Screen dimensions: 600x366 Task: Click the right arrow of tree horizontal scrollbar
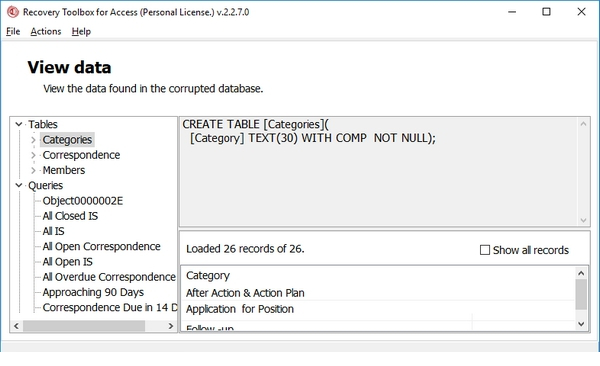click(x=171, y=326)
